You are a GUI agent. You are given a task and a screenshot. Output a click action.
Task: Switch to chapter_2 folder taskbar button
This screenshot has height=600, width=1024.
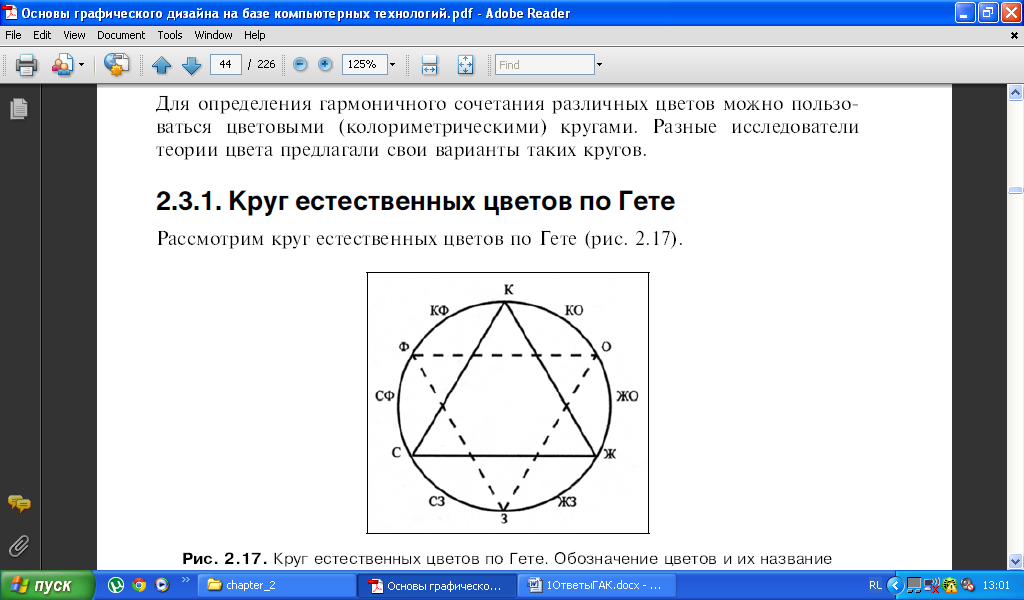point(277,585)
